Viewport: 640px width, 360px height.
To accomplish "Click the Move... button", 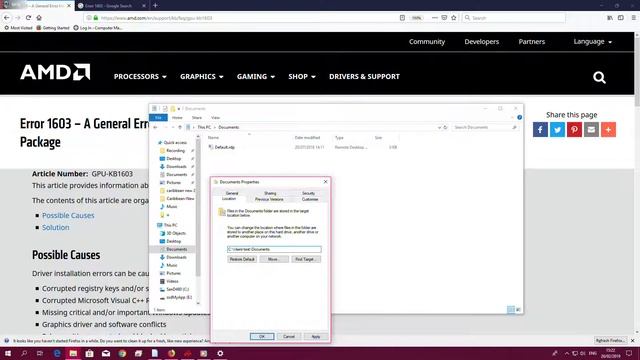I will (x=274, y=259).
